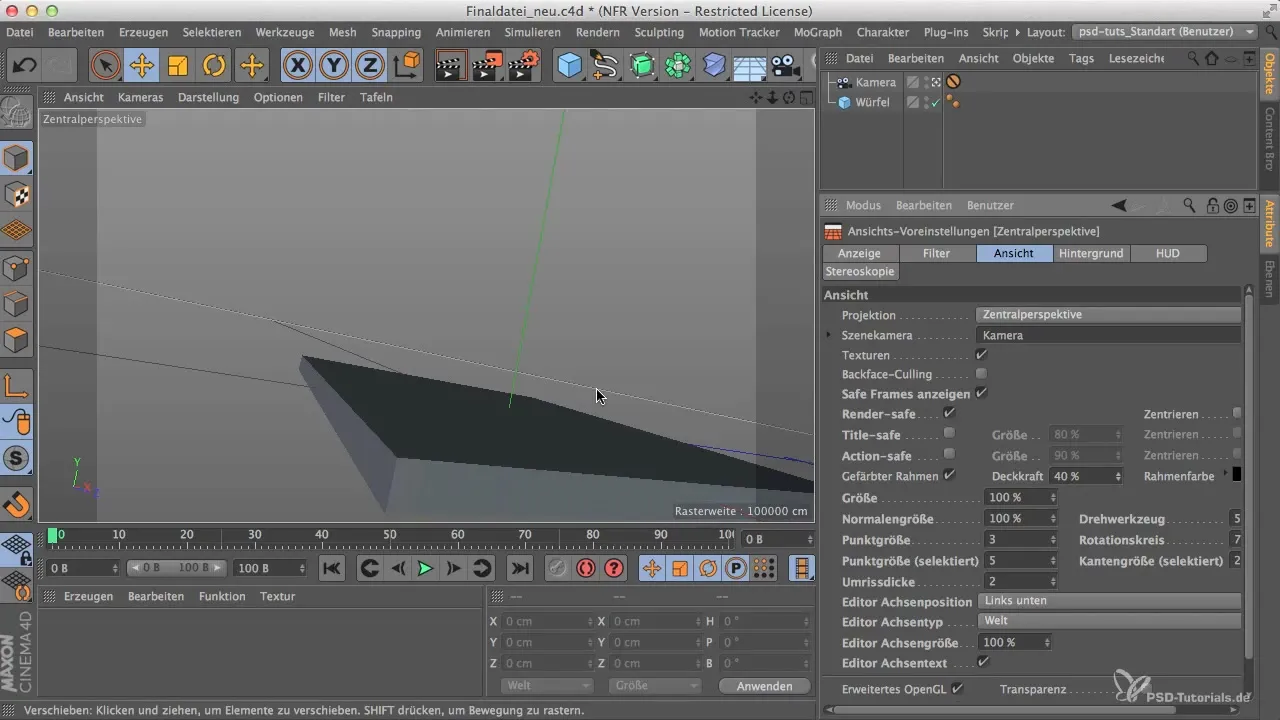Screen dimensions: 1280x720
Task: Enable Action-safe checkbox
Action: 949,454
